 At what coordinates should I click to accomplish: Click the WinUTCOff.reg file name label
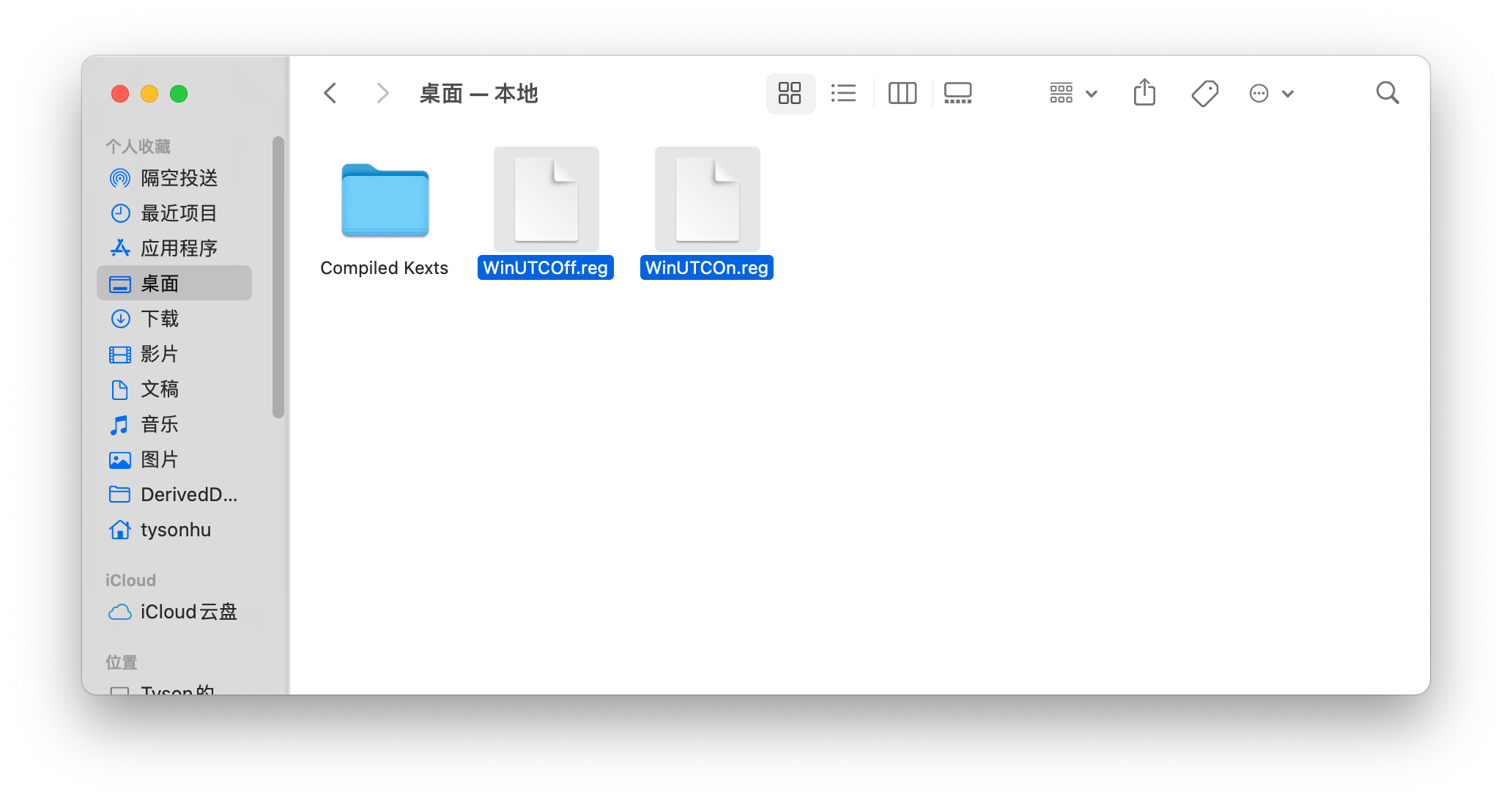pos(546,267)
